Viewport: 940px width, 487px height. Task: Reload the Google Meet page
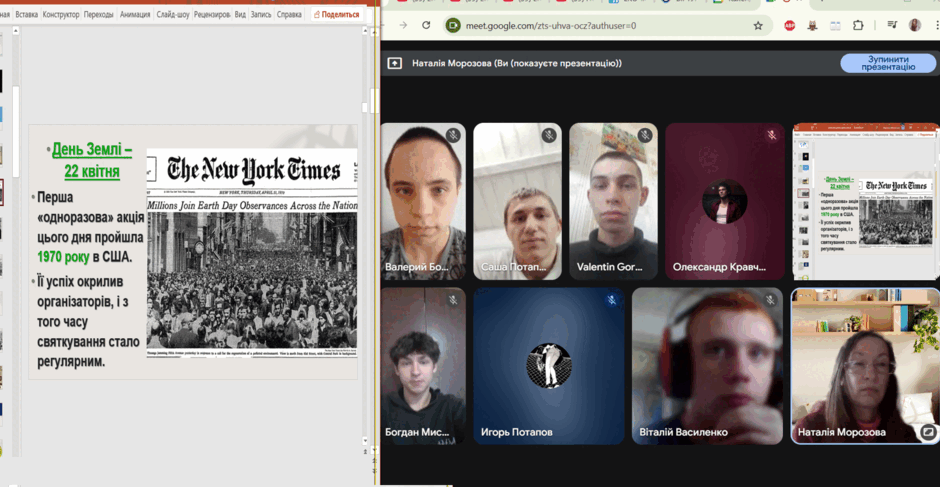tap(426, 25)
